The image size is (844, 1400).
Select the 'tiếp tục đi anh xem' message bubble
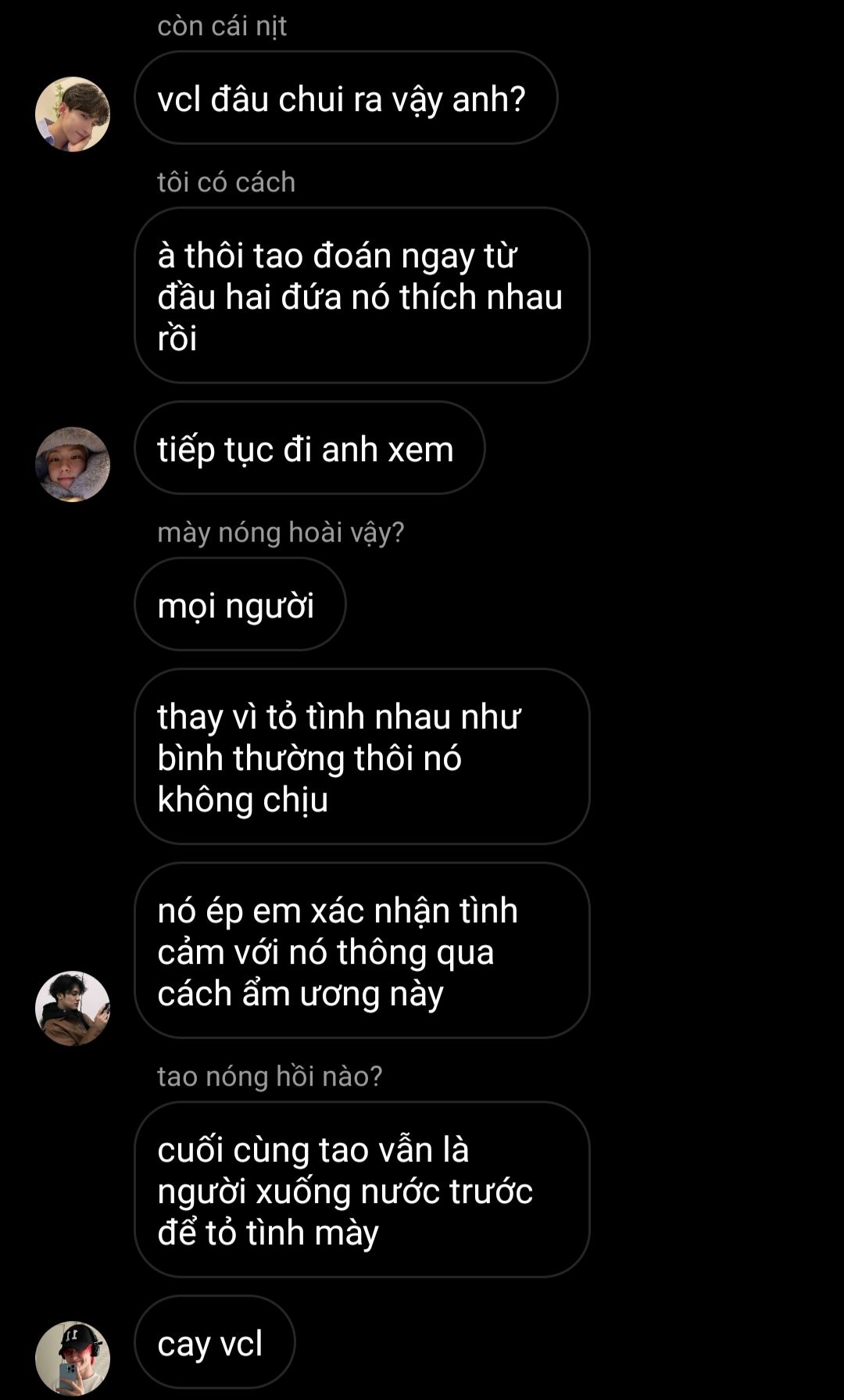pyautogui.click(x=309, y=448)
